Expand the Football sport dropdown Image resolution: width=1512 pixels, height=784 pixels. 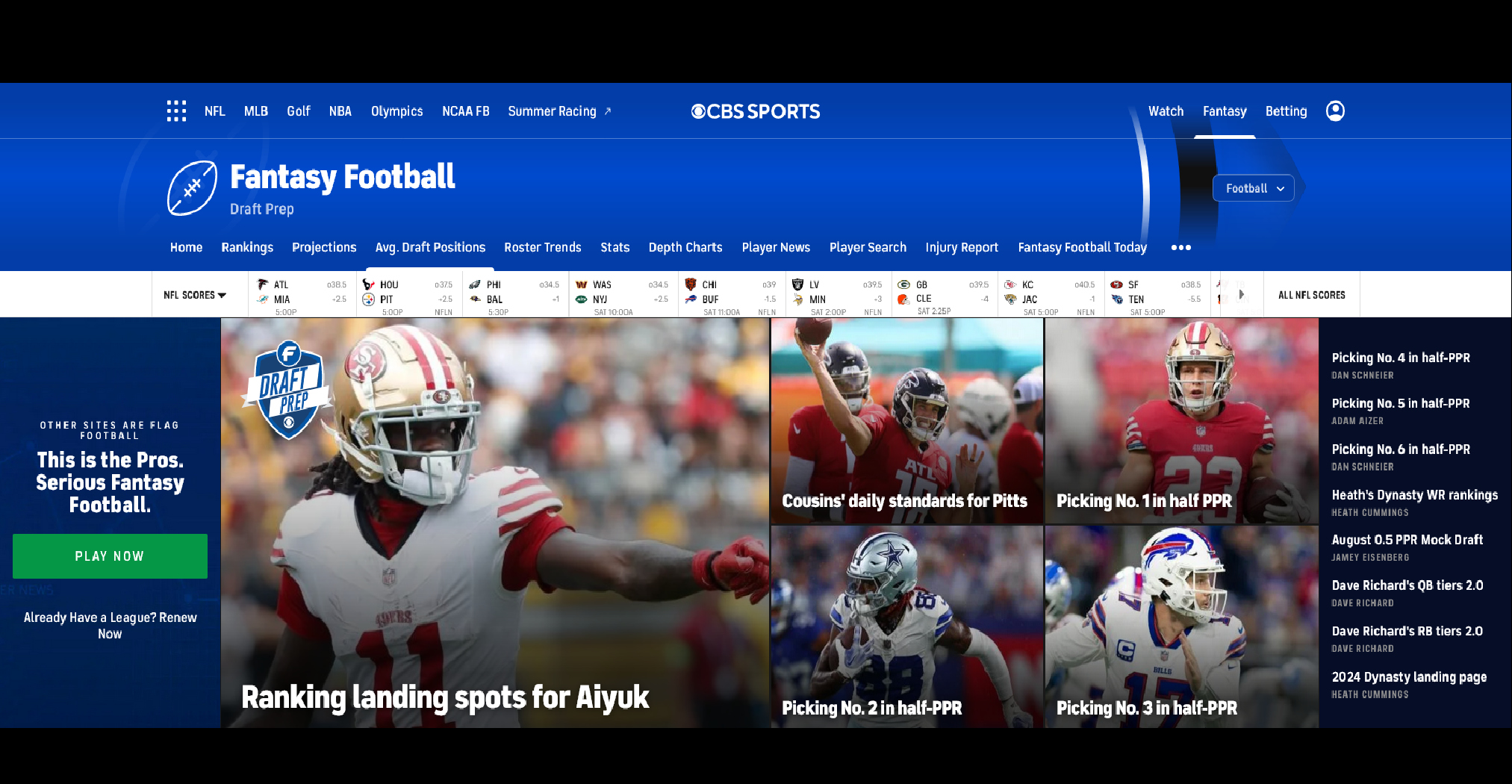click(x=1254, y=188)
